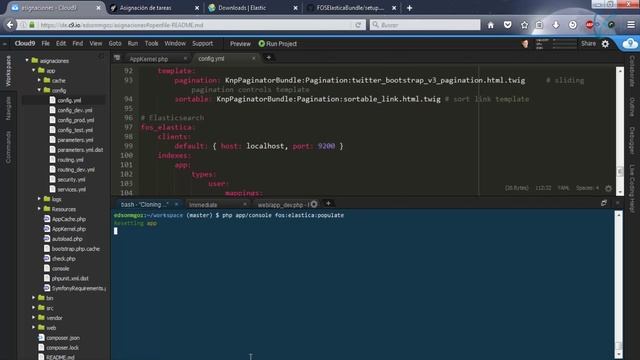This screenshot has height=360, width=640.
Task: Open the View menu
Action: tap(96, 44)
